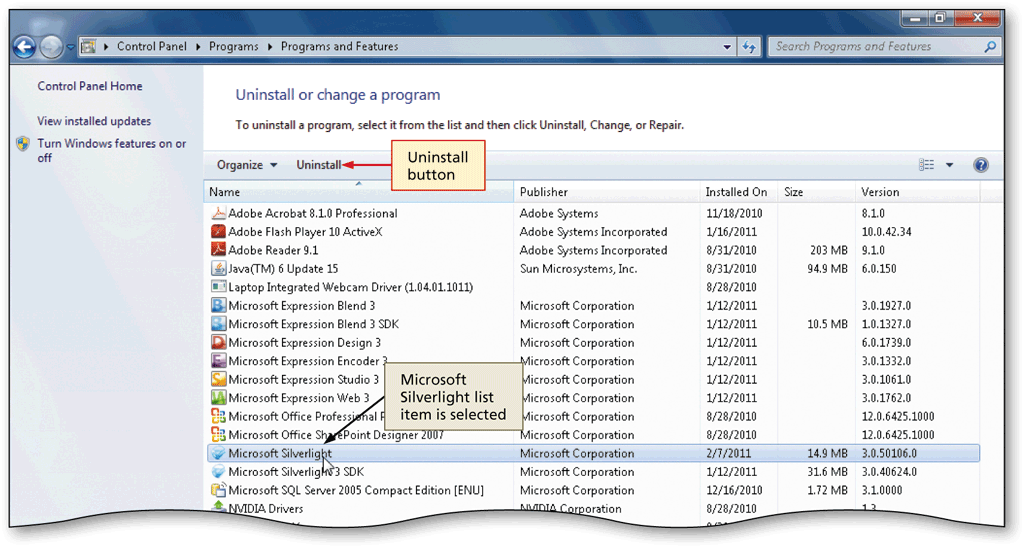Select Adobe Flash Player 10 ActiveX name
Viewport: 1024px width, 547px height.
[305, 232]
